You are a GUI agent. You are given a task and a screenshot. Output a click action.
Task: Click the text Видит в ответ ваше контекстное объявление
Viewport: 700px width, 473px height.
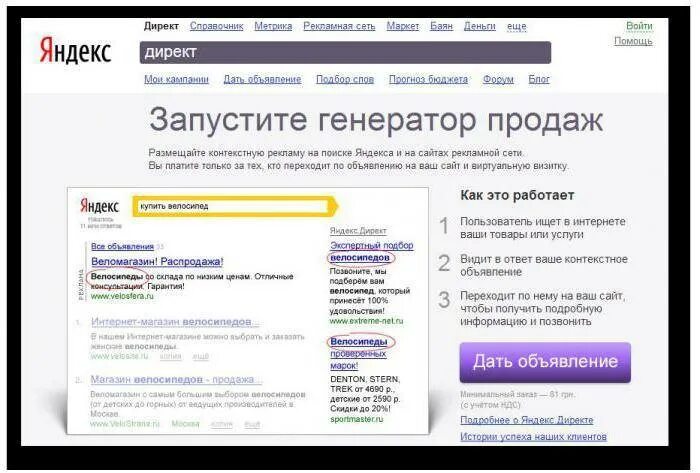point(544,266)
